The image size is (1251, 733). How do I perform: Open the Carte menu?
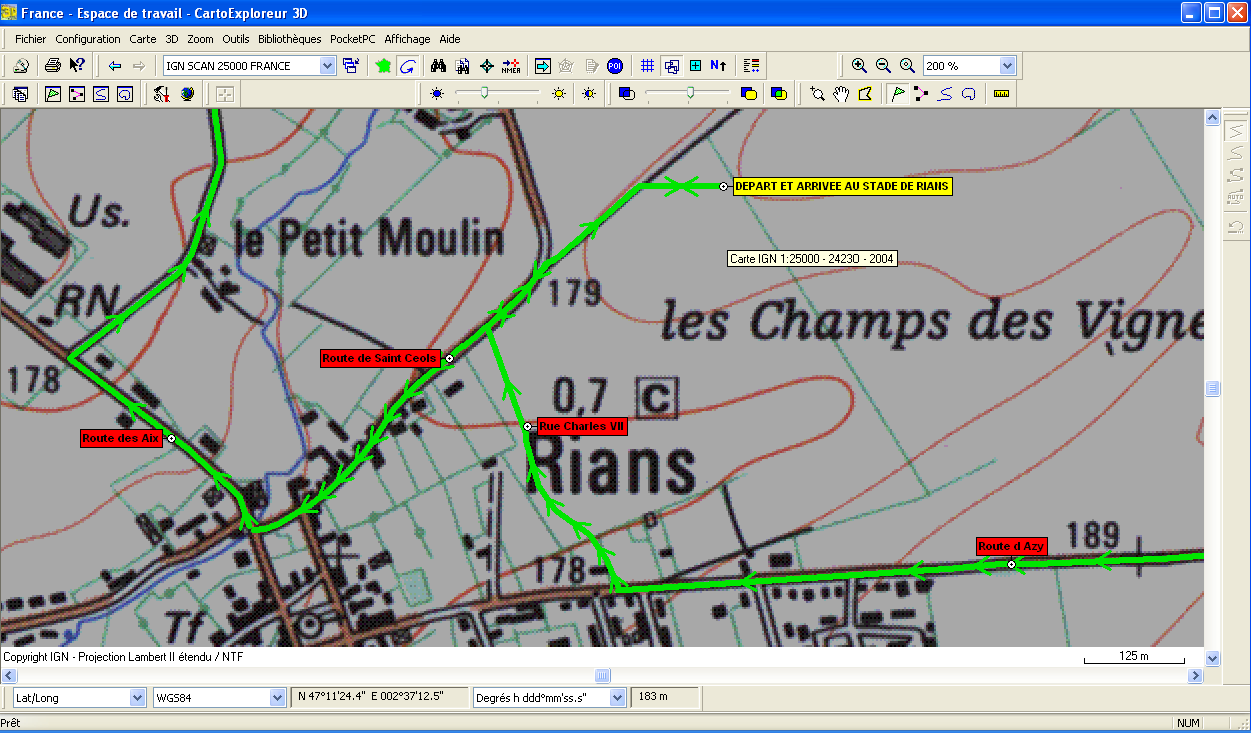pyautogui.click(x=143, y=39)
